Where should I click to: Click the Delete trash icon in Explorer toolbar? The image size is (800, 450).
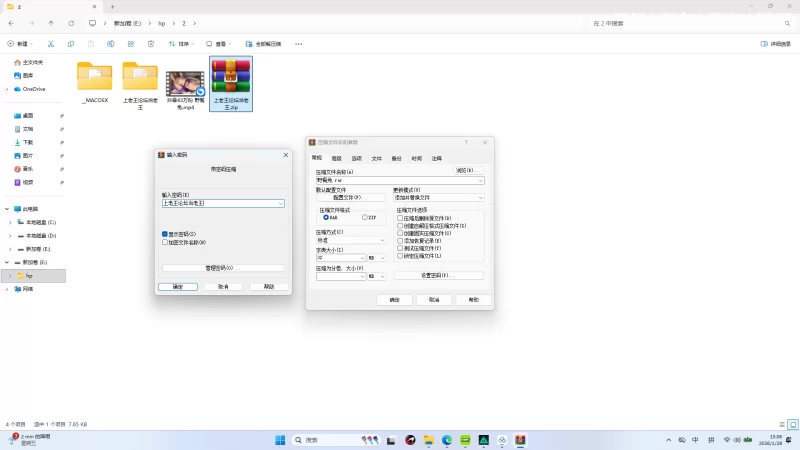click(x=151, y=44)
